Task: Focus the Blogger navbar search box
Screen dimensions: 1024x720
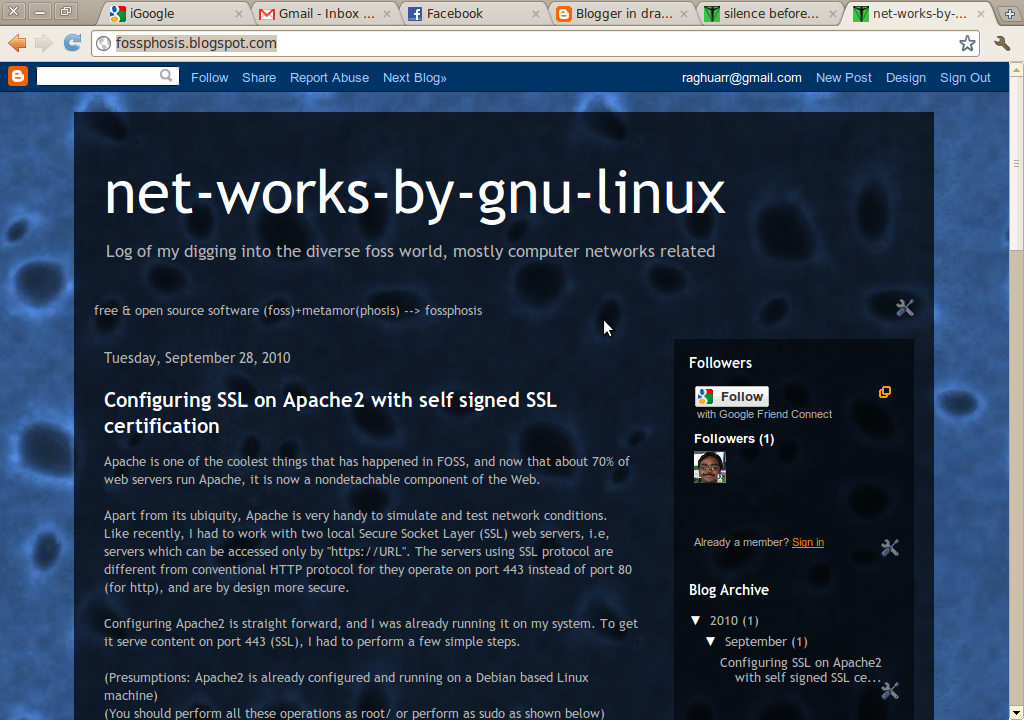Action: click(x=98, y=76)
